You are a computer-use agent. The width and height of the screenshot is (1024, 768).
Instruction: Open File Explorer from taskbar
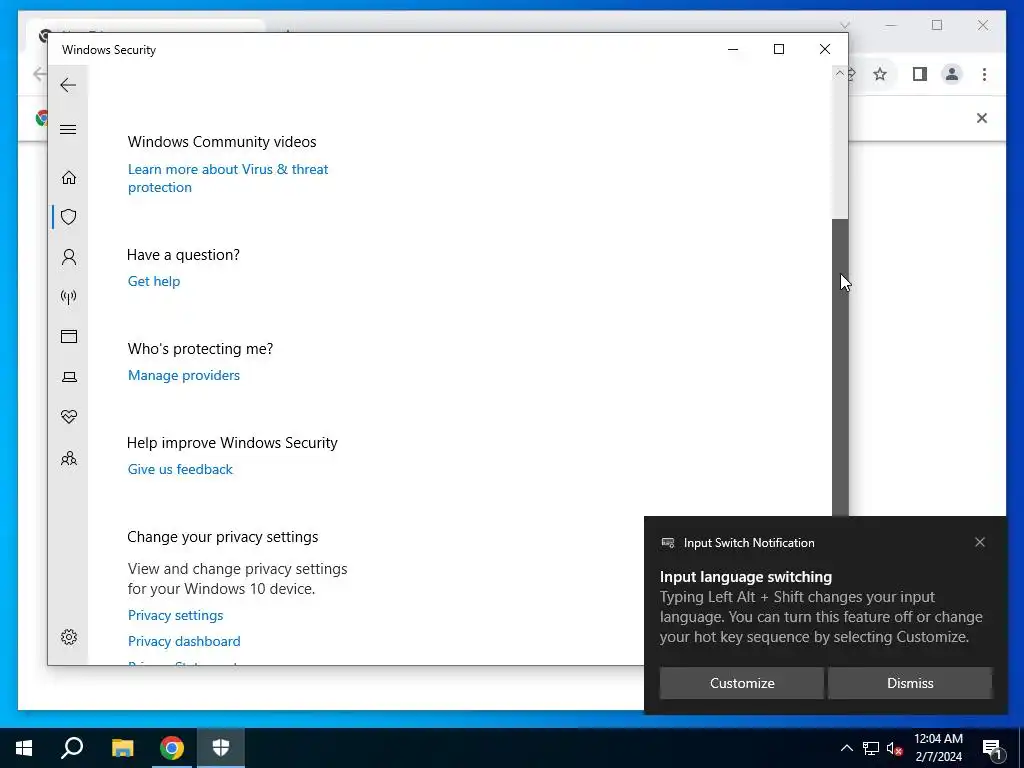pyautogui.click(x=122, y=748)
